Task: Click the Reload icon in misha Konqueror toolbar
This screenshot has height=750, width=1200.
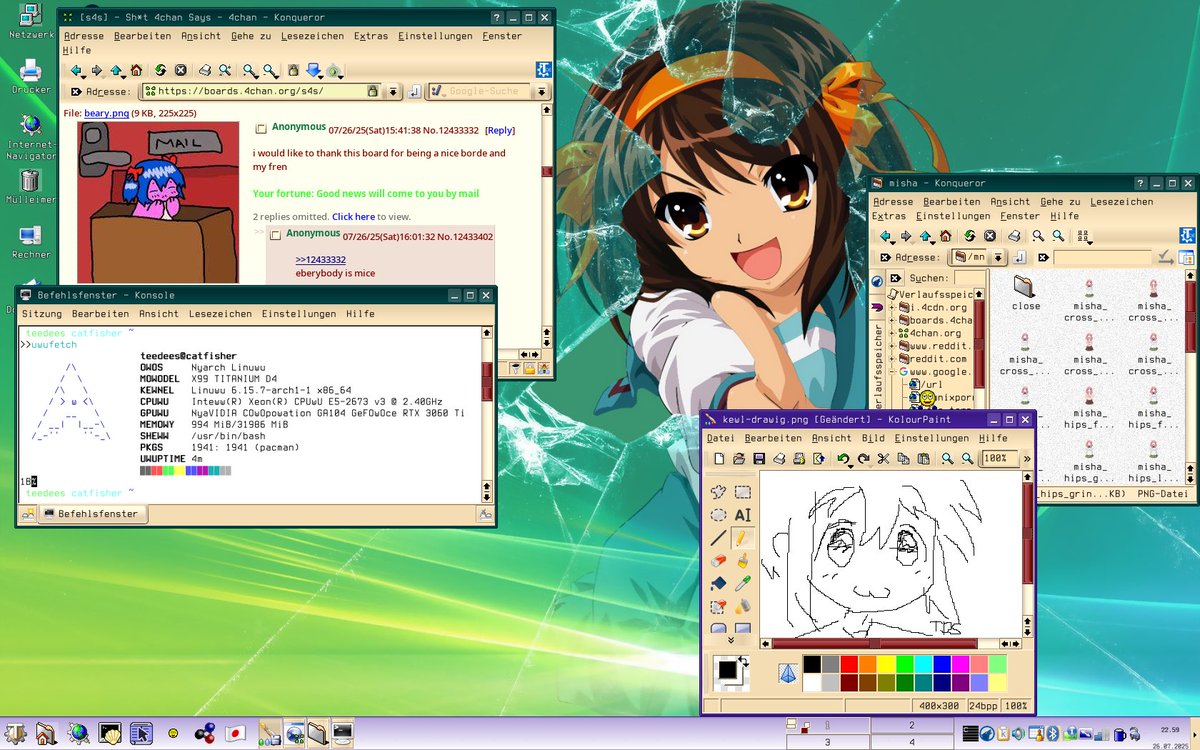Action: pyautogui.click(x=969, y=236)
